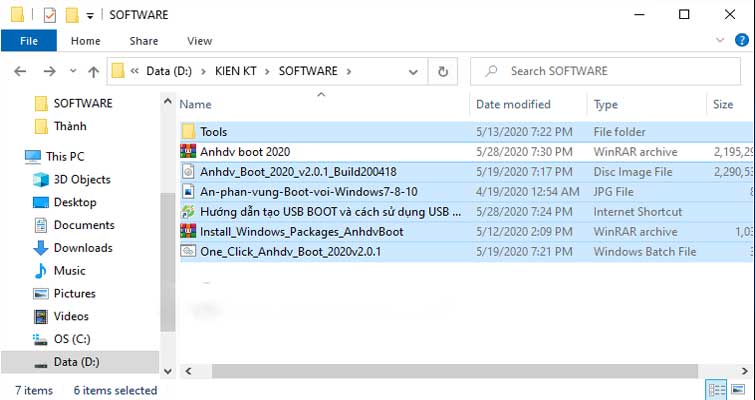Viewport: 755px width, 400px height.
Task: Open Desktop in navigation pane
Action: pyautogui.click(x=75, y=202)
